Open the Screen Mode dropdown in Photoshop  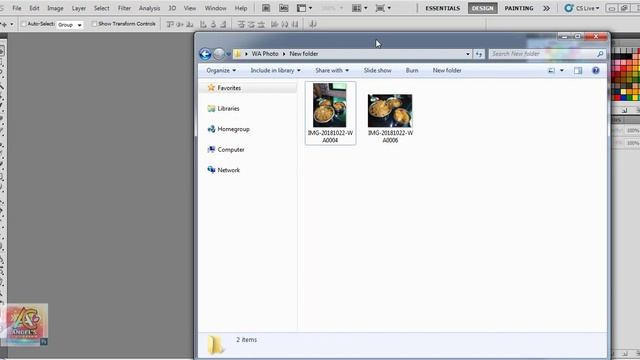[383, 8]
